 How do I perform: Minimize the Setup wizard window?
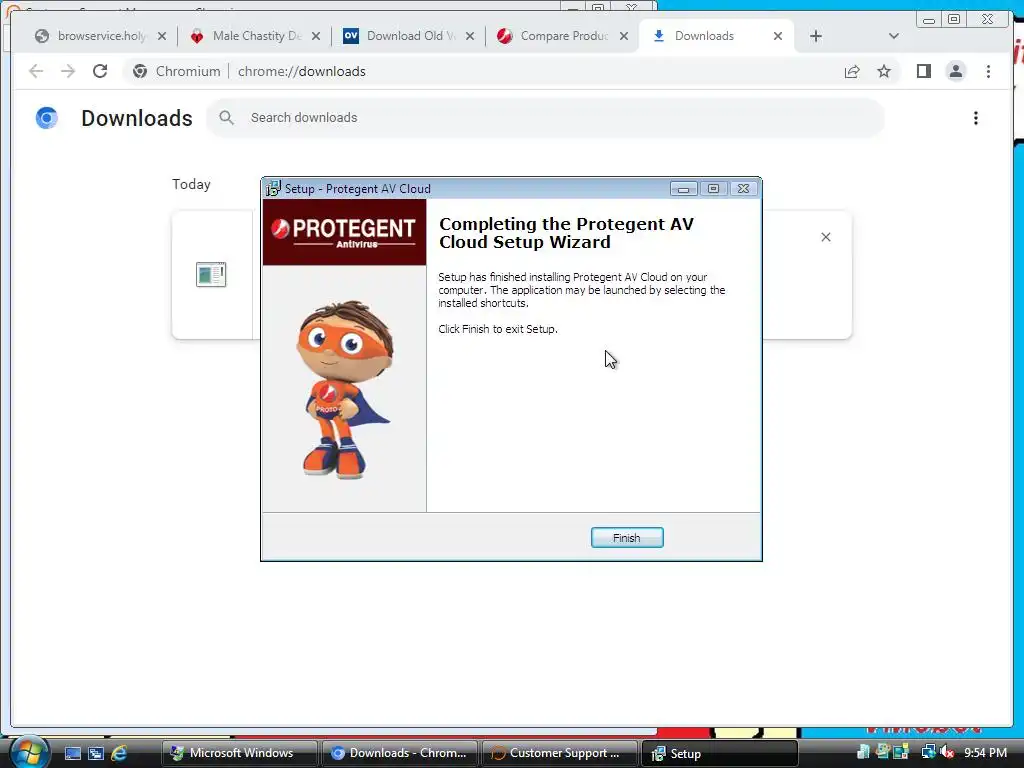(x=683, y=189)
